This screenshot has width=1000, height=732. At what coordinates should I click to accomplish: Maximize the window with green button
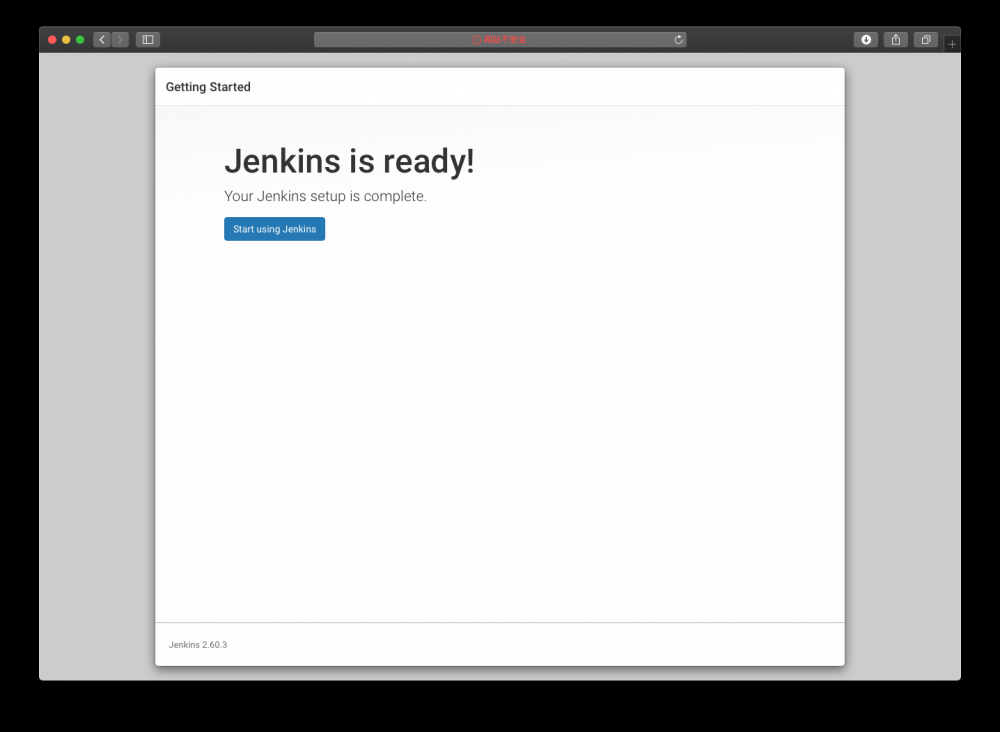(x=80, y=40)
